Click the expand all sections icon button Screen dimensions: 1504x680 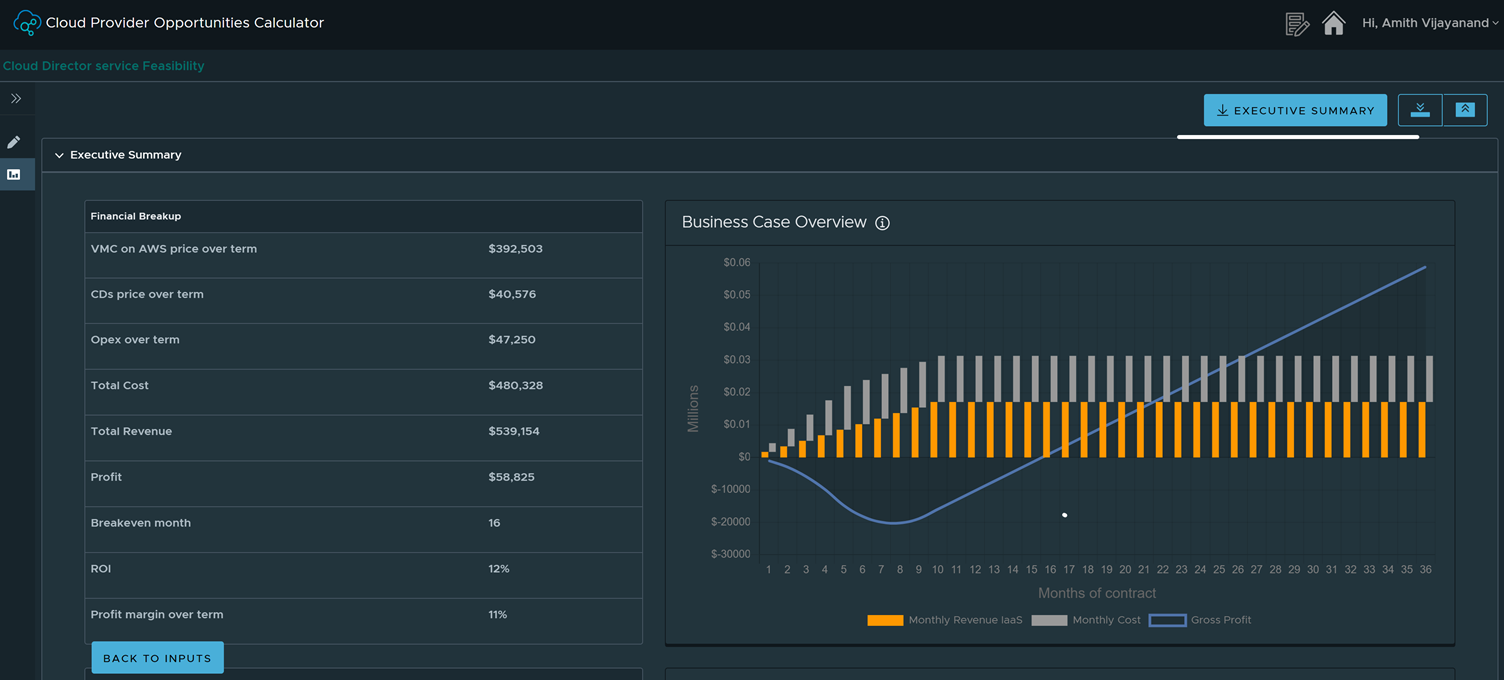(1420, 110)
